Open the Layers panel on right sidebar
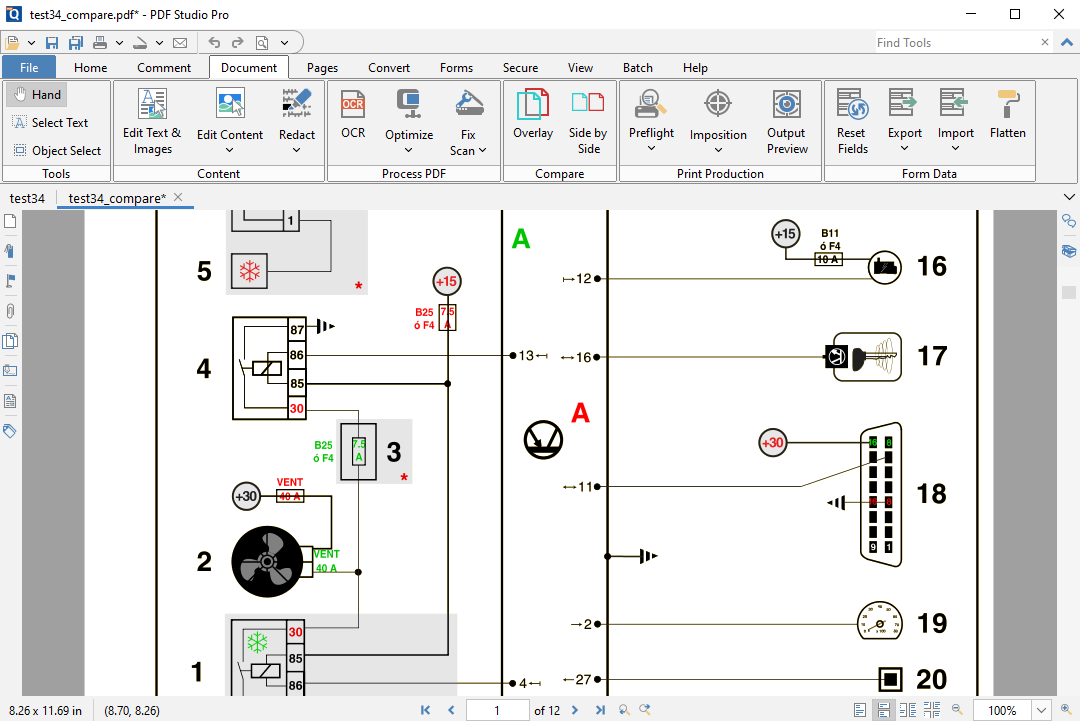This screenshot has height=721, width=1080. click(x=1068, y=251)
